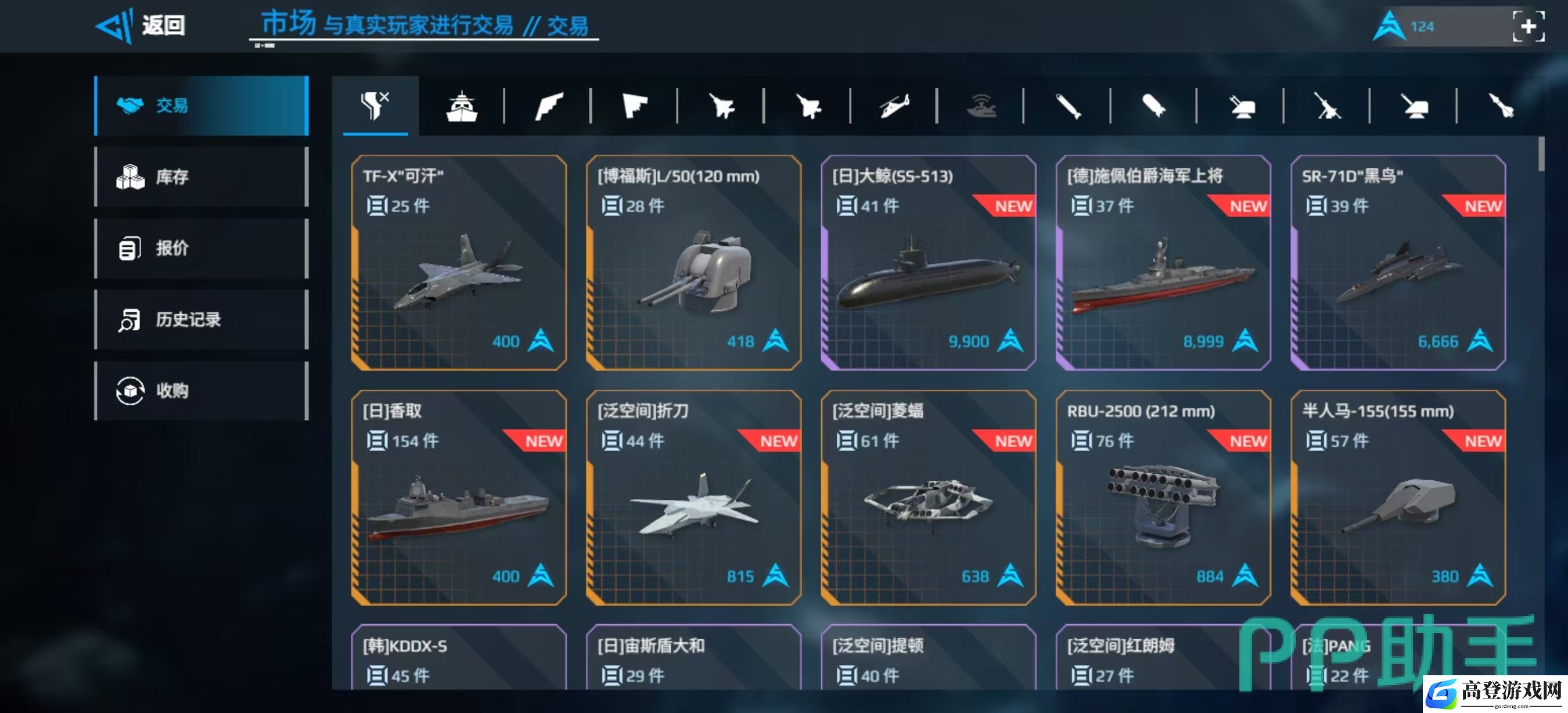Go back using the 返回 button
This screenshot has width=1568, height=713.
(x=141, y=26)
